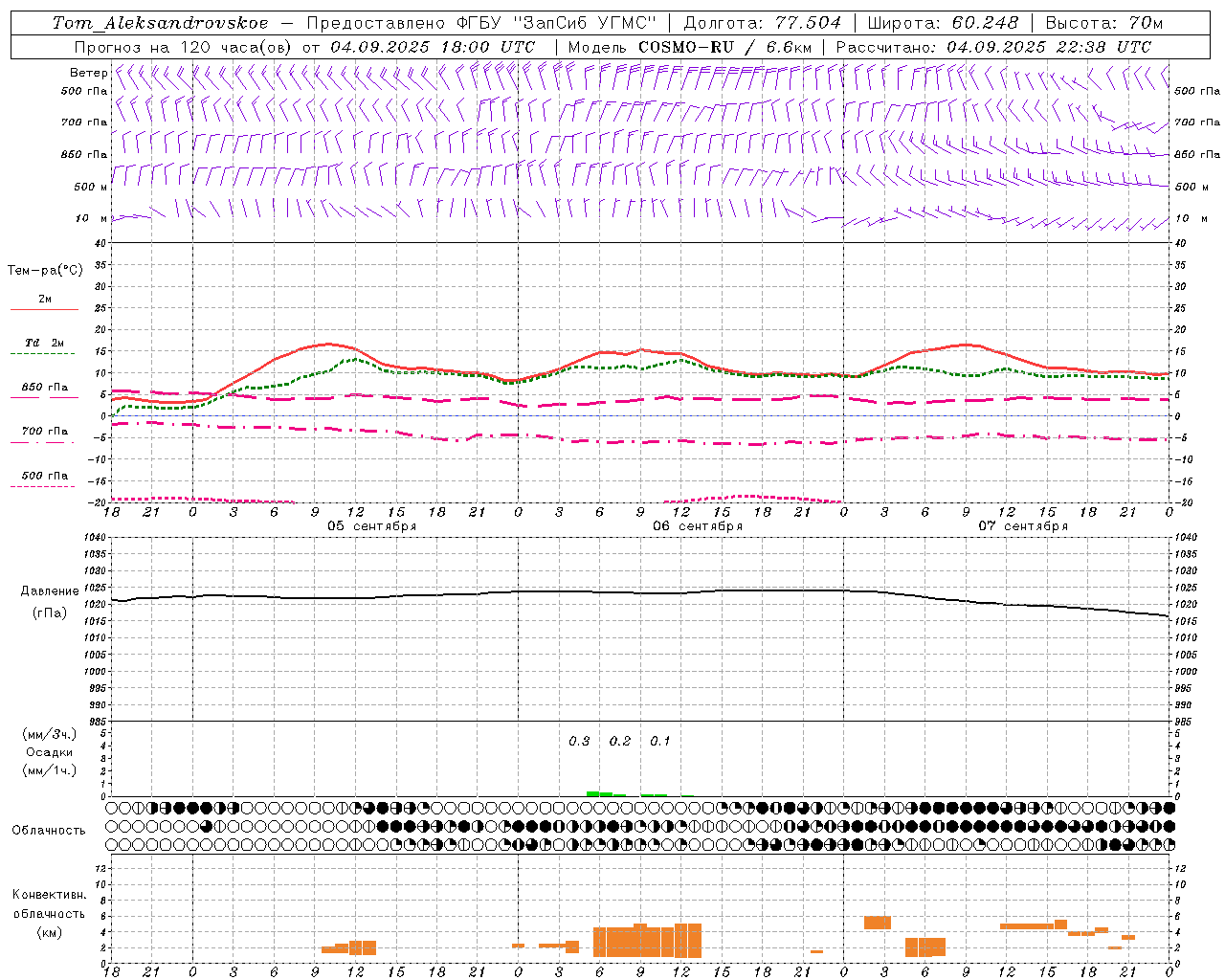1225x980 pixels.
Task: Click the 0.1 precipitation value
Action: [x=660, y=742]
